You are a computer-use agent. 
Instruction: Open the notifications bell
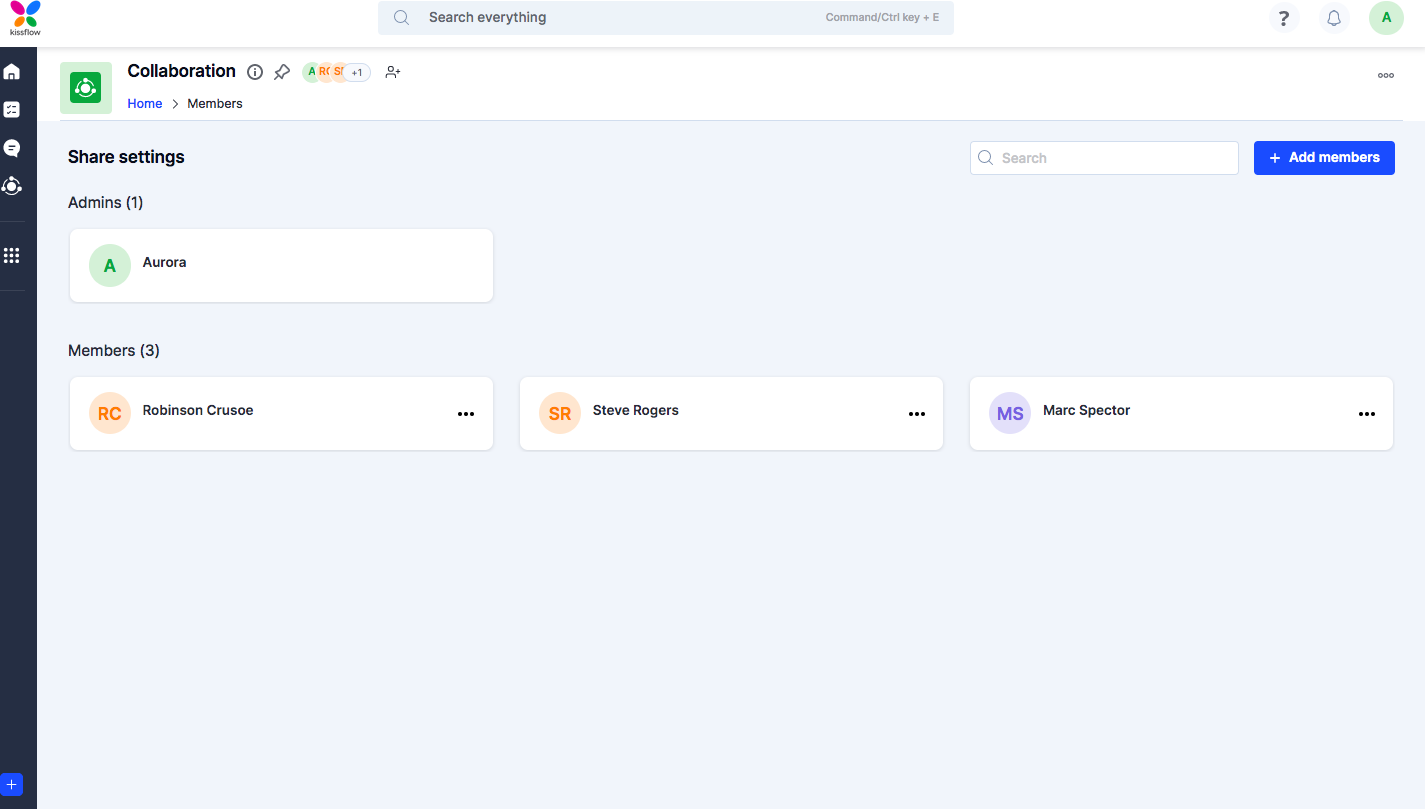coord(1334,18)
